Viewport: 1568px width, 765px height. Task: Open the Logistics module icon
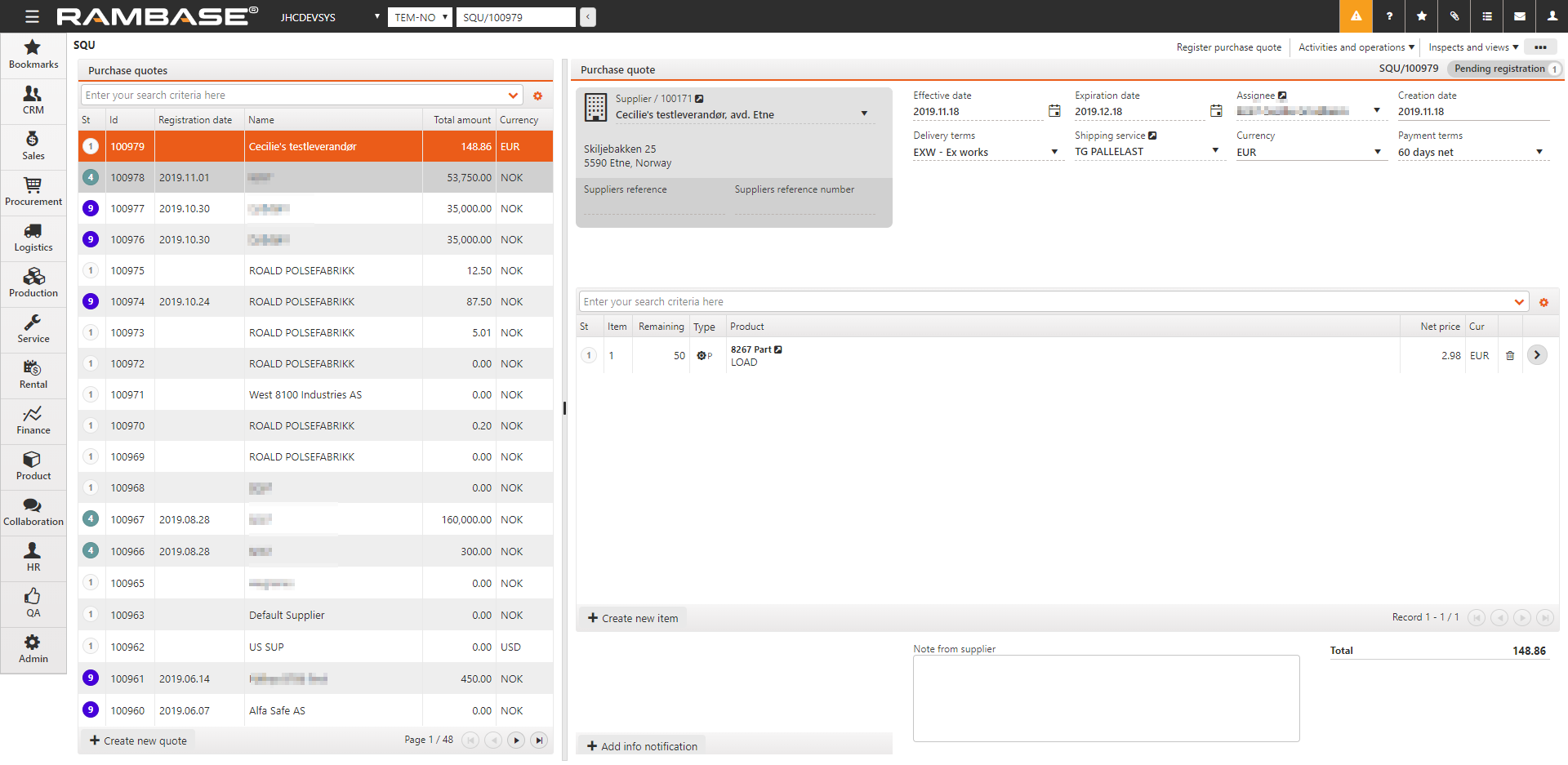coord(33,238)
